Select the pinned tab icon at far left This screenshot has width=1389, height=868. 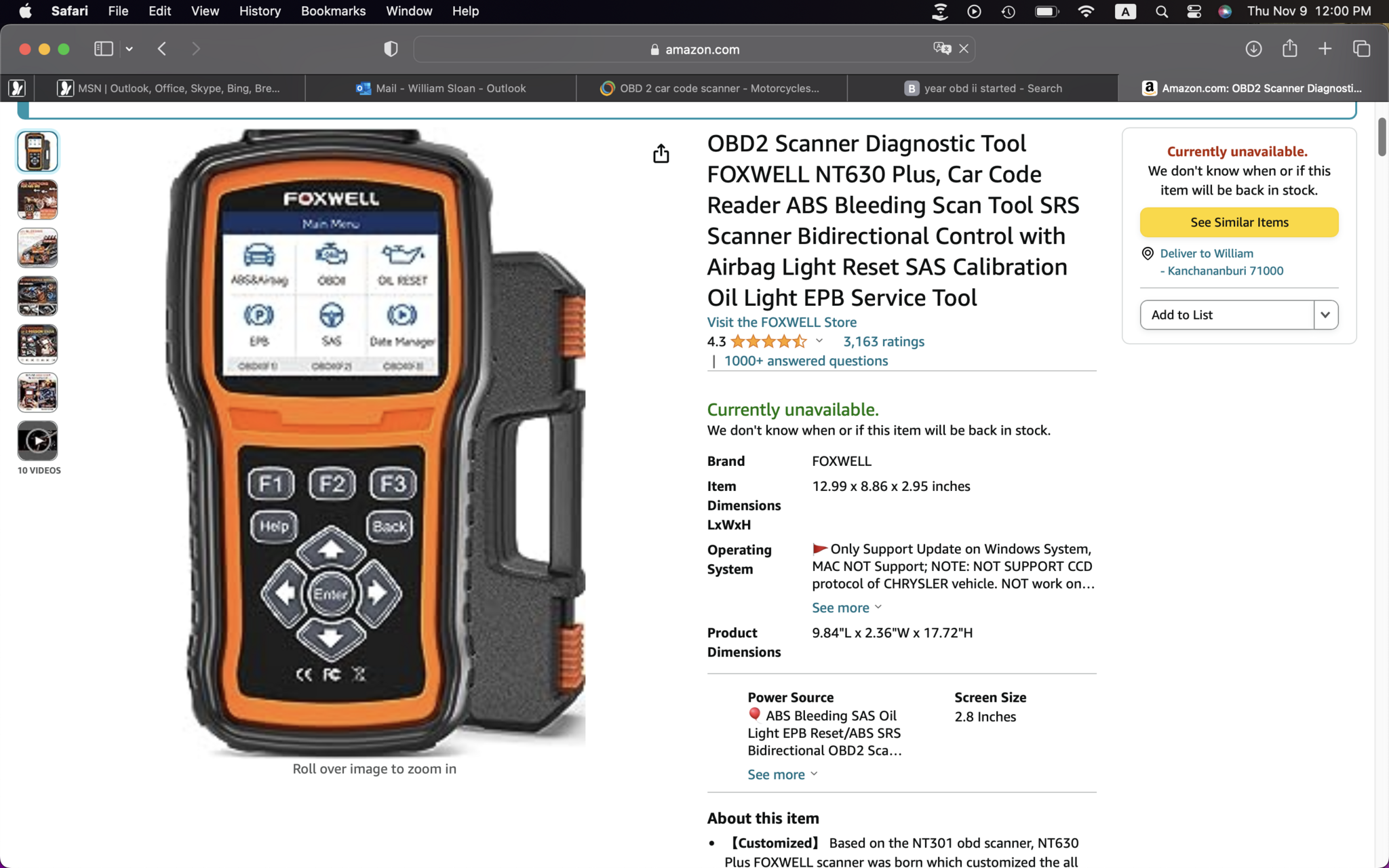pyautogui.click(x=17, y=88)
